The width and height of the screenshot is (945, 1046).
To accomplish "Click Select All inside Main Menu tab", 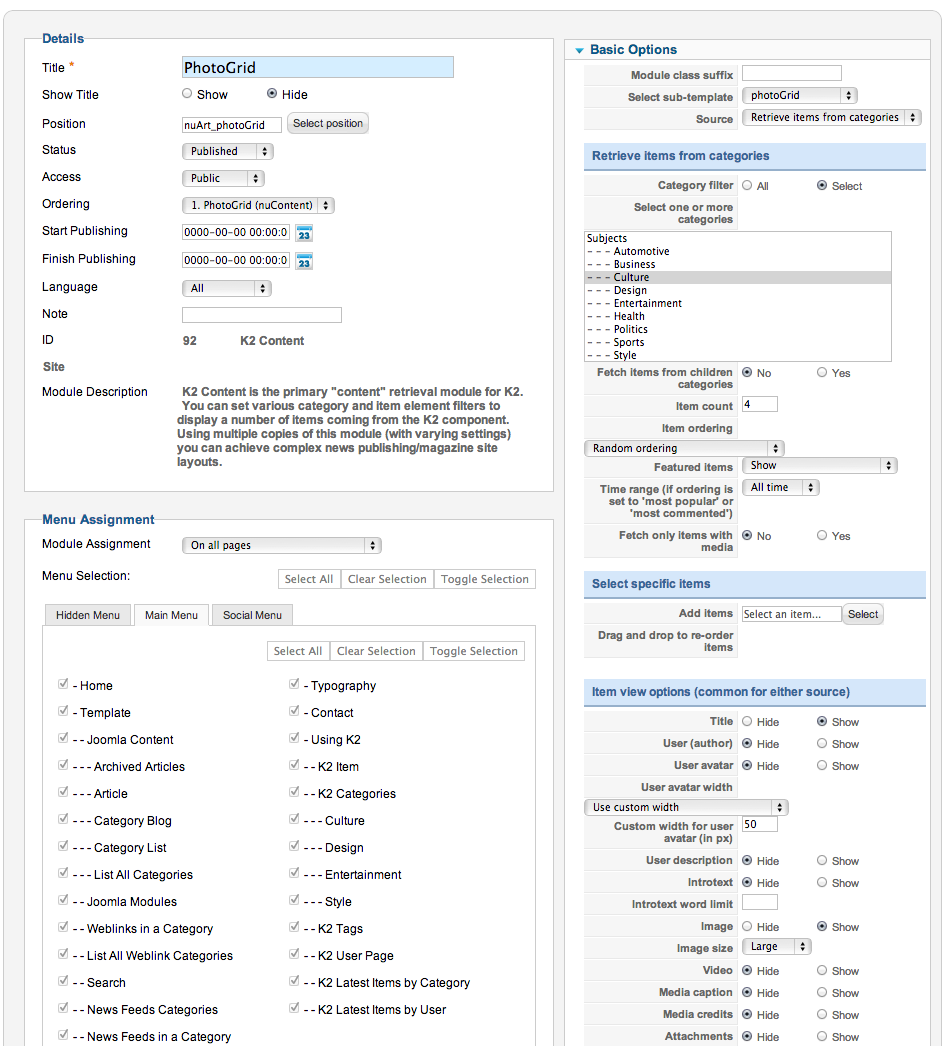I will [297, 651].
